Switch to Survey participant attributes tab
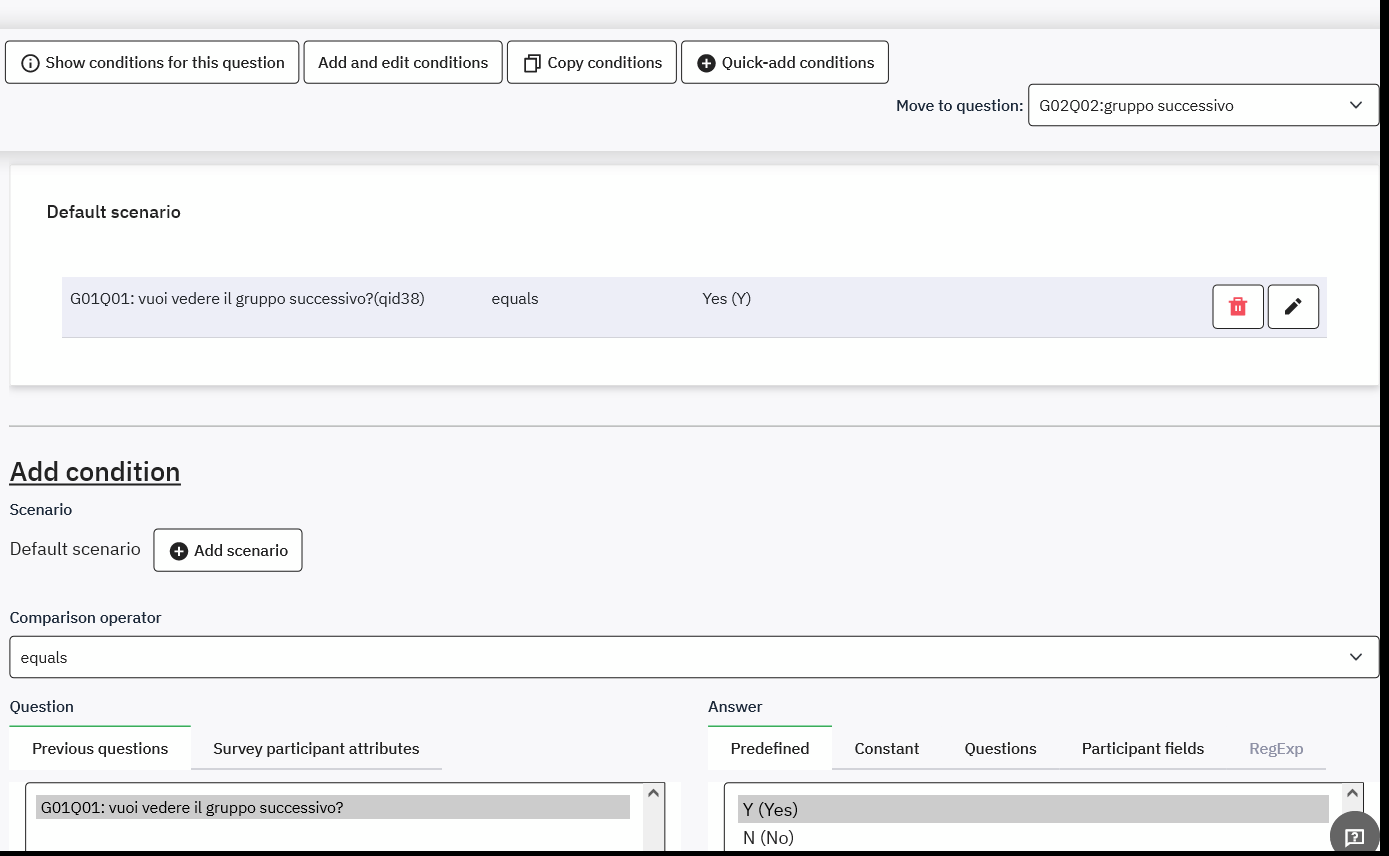This screenshot has height=856, width=1389. pyautogui.click(x=316, y=748)
